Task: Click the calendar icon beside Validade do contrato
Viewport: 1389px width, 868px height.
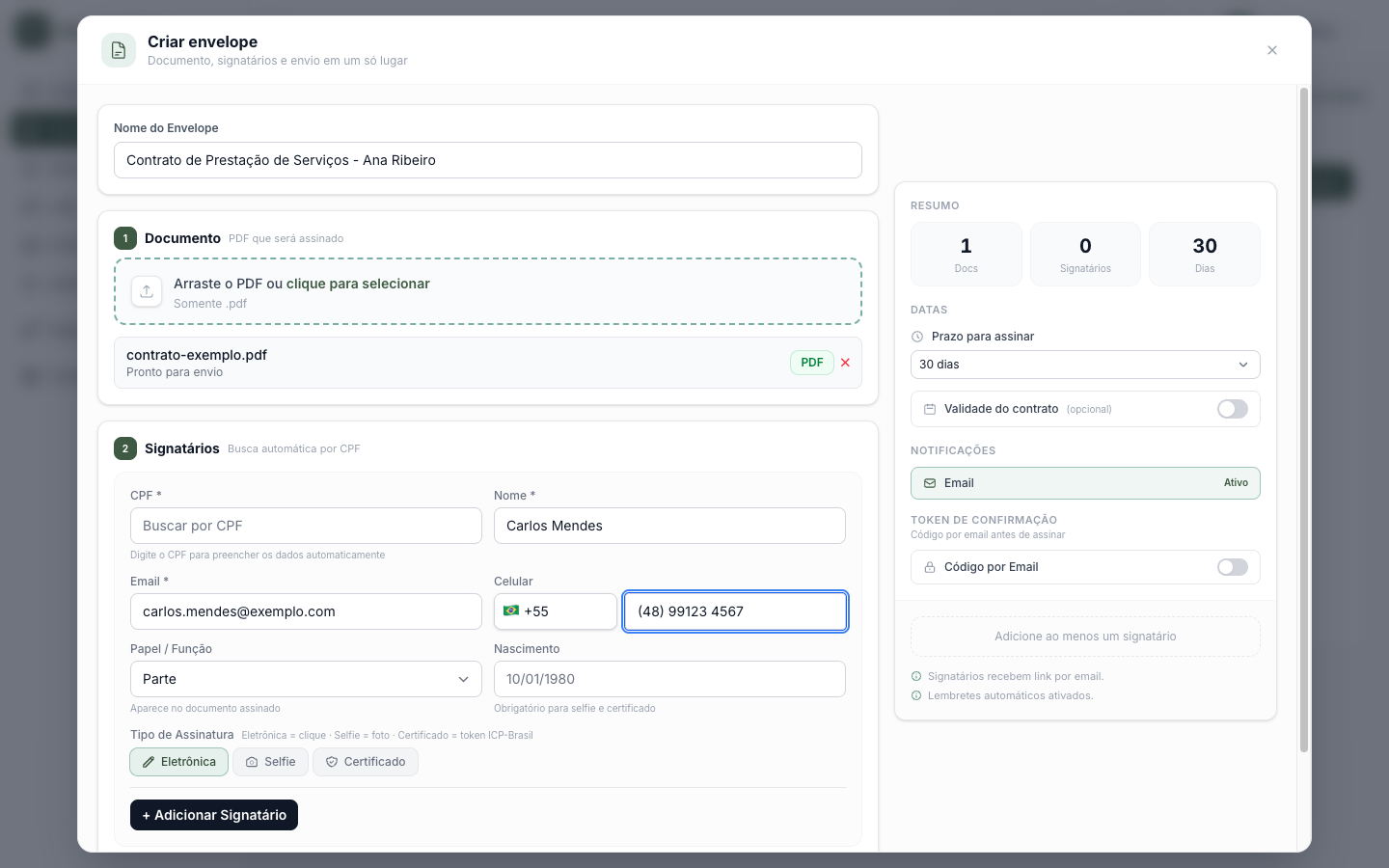Action: point(930,409)
